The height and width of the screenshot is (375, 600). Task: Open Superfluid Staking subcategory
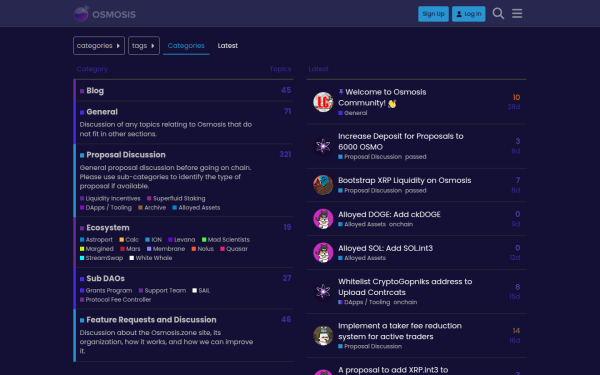tap(176, 199)
